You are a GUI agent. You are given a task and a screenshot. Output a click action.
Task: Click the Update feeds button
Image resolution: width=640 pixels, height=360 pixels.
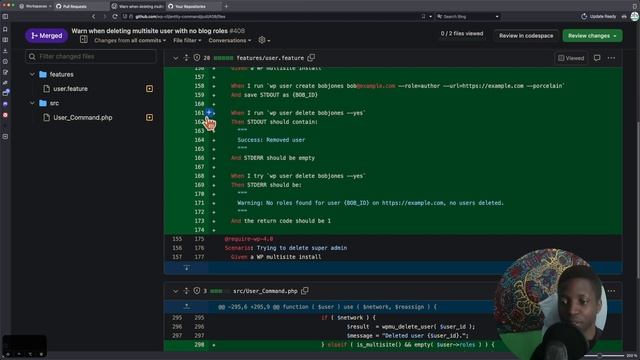(598, 16)
